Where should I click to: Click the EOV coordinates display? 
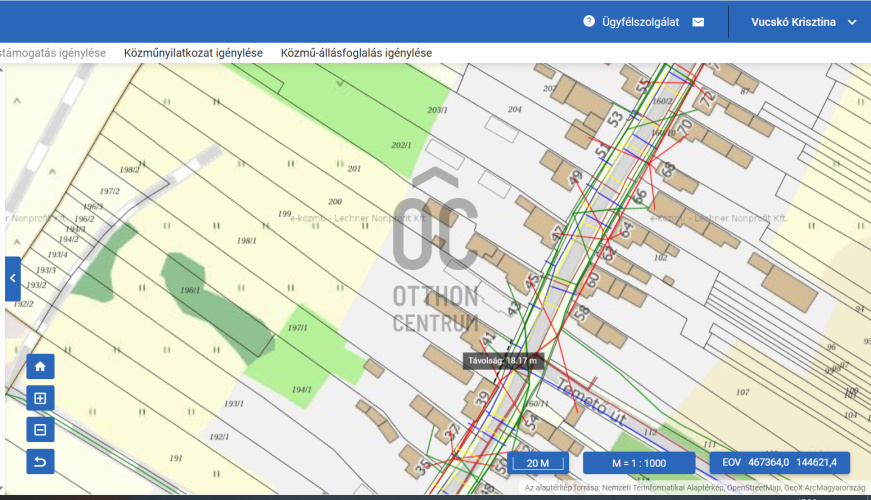coord(780,463)
